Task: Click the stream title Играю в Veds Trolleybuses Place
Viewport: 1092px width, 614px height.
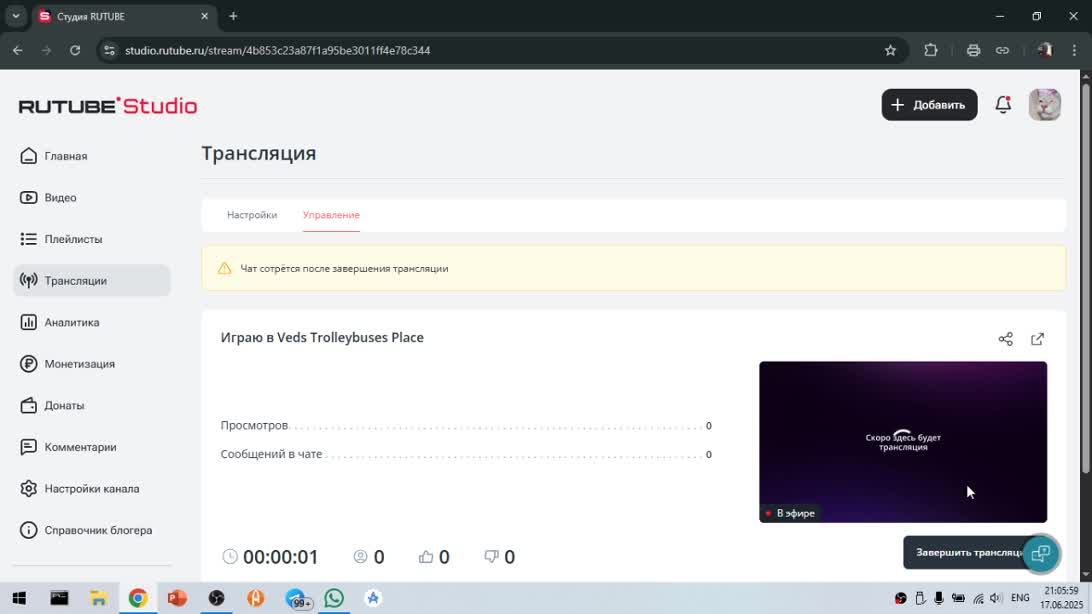Action: coord(322,338)
